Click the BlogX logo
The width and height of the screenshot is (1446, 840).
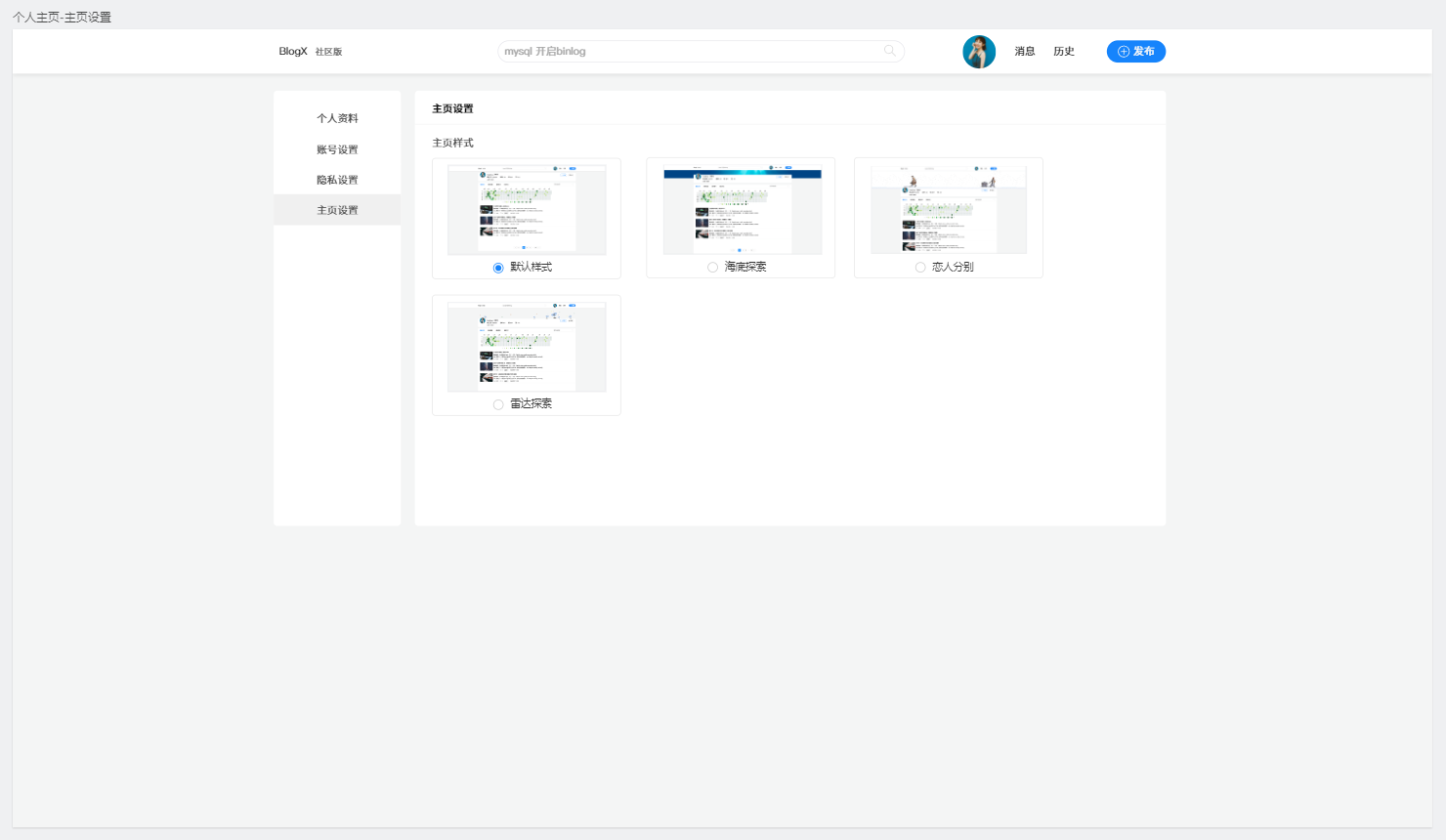(x=293, y=52)
